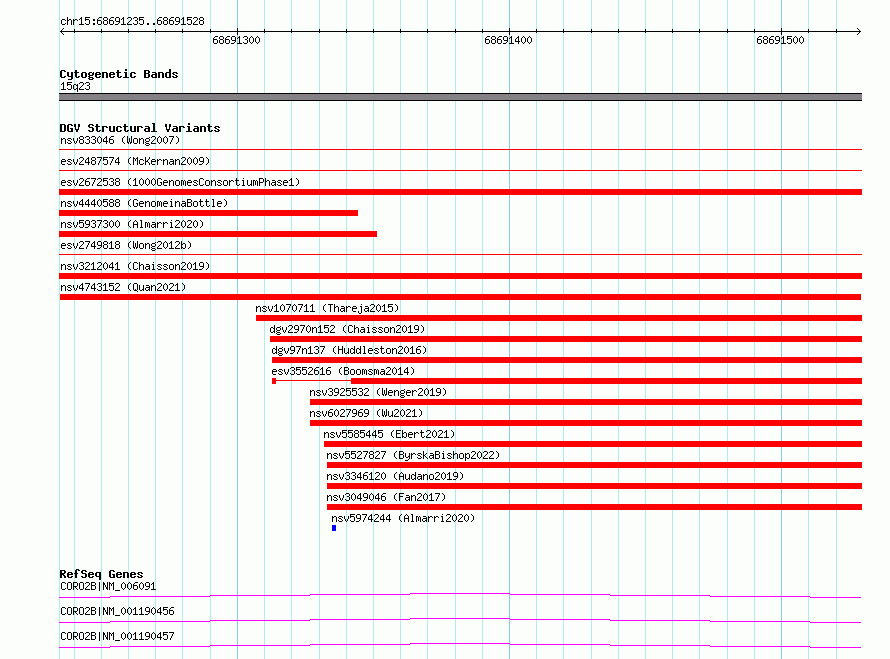Click the red bar of dgv2970n152
The height and width of the screenshot is (659, 890).
pos(566,339)
